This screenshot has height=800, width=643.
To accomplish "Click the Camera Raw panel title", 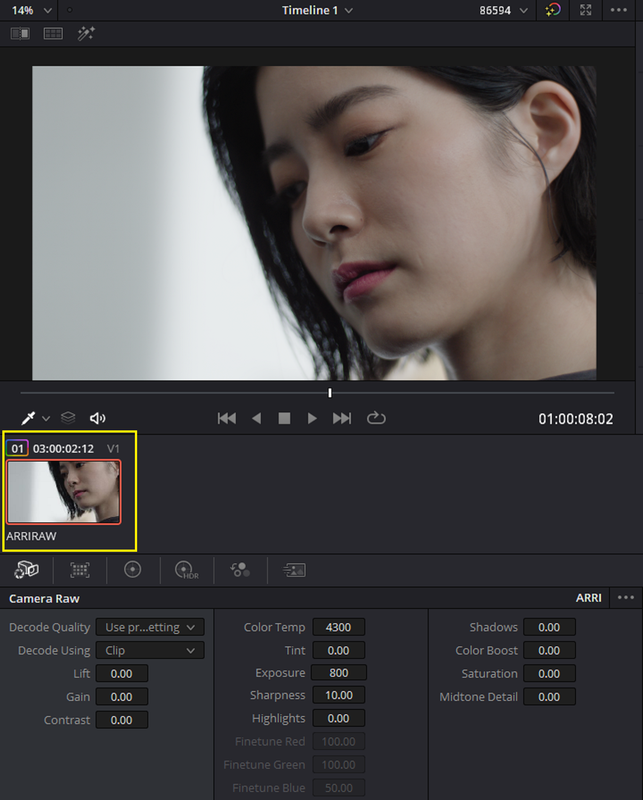I will (44, 598).
